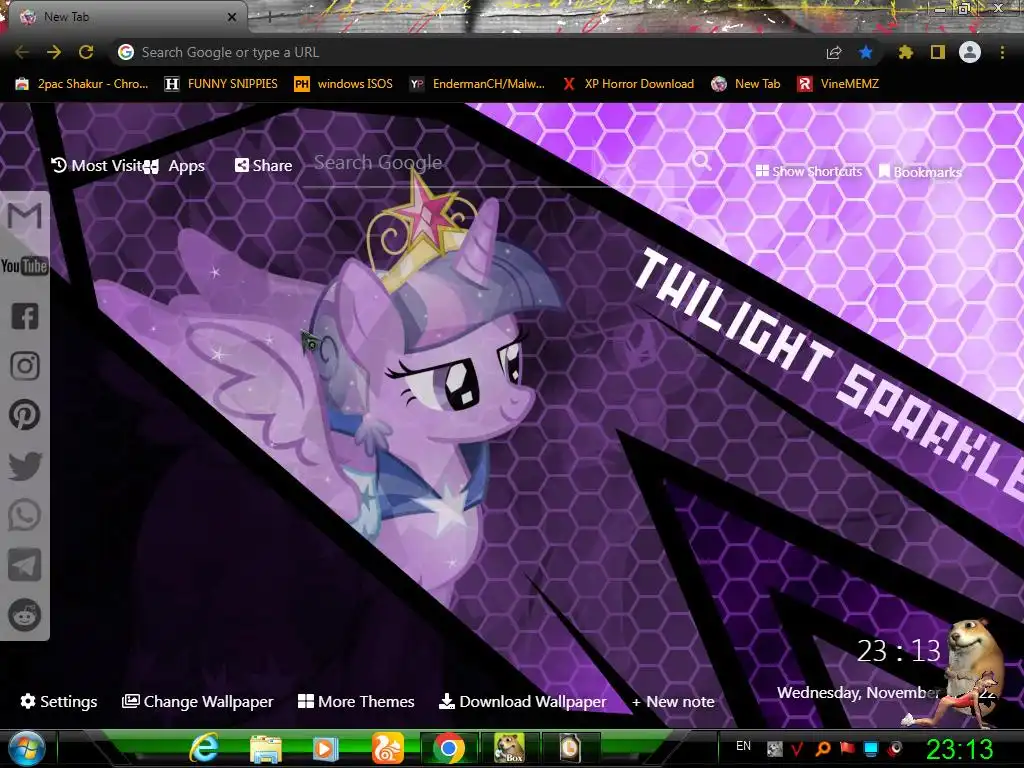Image resolution: width=1024 pixels, height=768 pixels.
Task: Switch to Chrome on the taskbar
Action: coord(448,748)
